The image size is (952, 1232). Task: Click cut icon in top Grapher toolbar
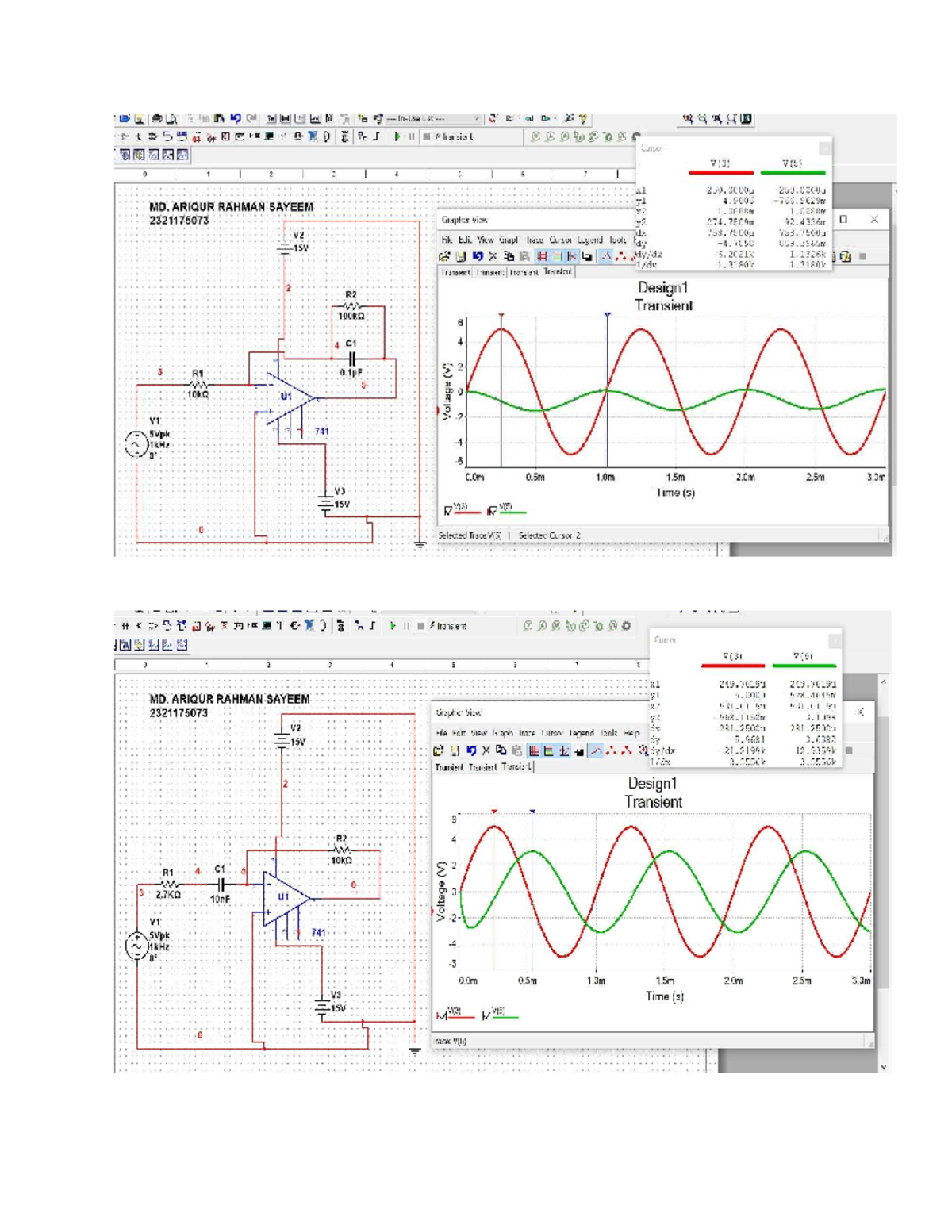493,256
